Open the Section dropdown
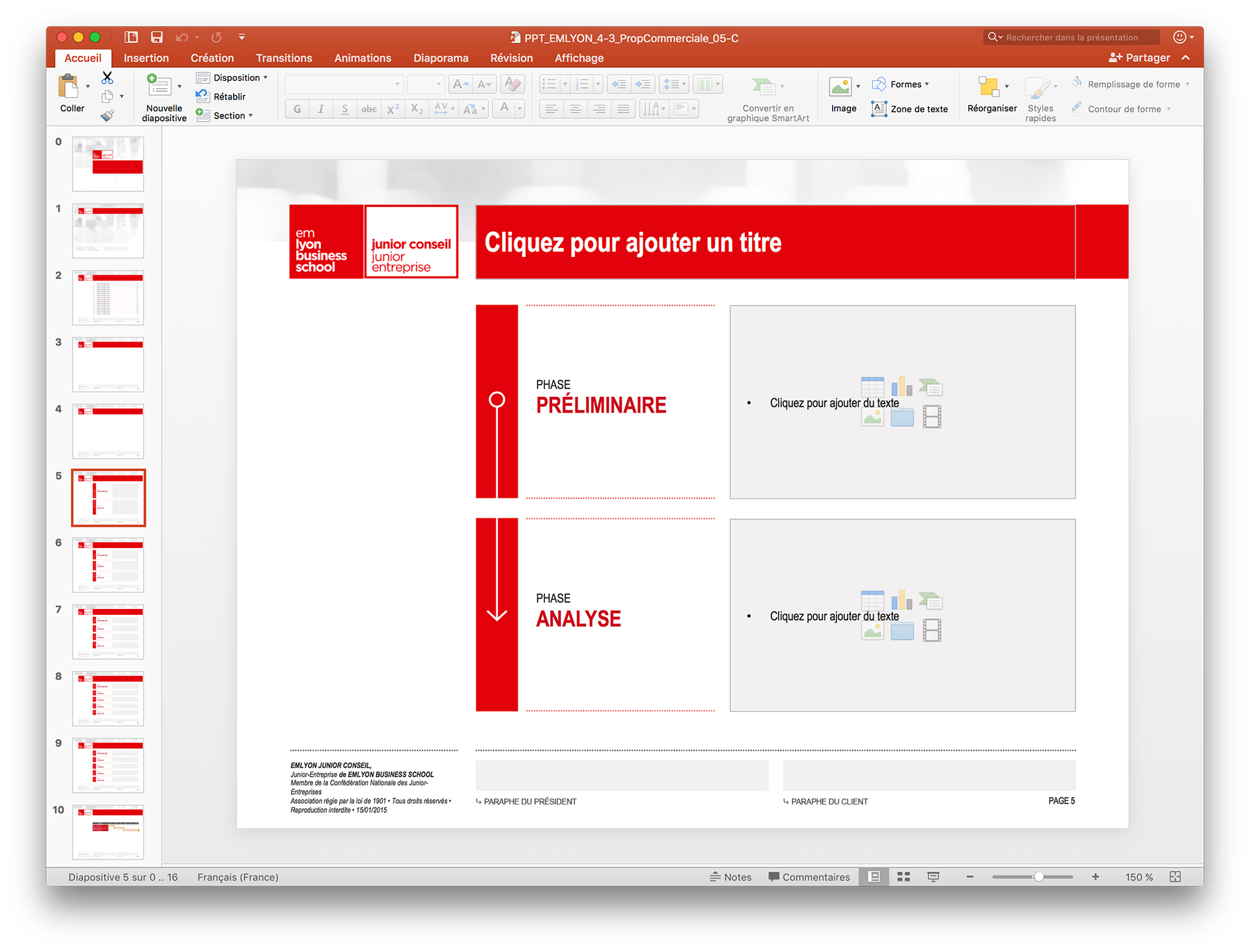 click(225, 115)
